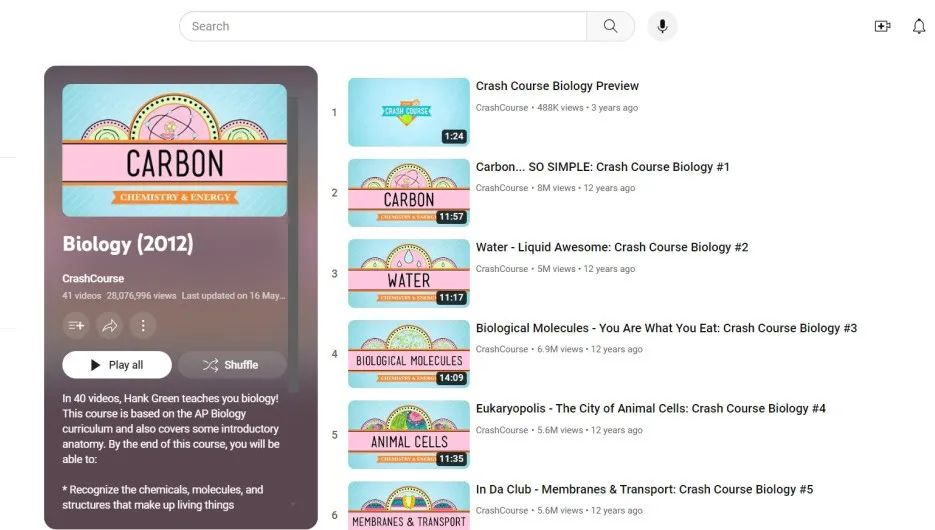Open the CARBON video thumbnail
Viewport: 935px width, 530px height.
click(x=408, y=193)
